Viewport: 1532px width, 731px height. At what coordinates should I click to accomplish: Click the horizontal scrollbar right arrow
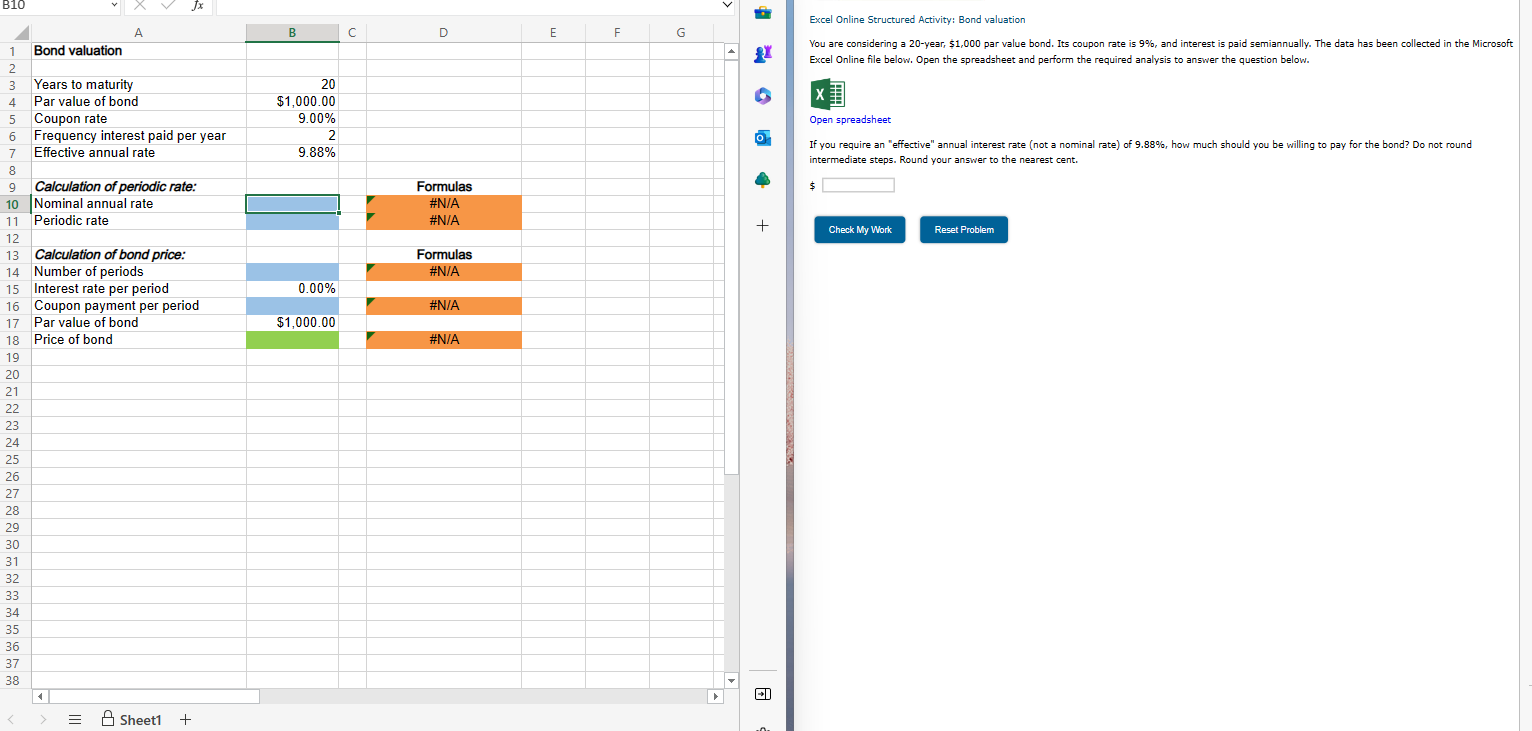[x=715, y=696]
